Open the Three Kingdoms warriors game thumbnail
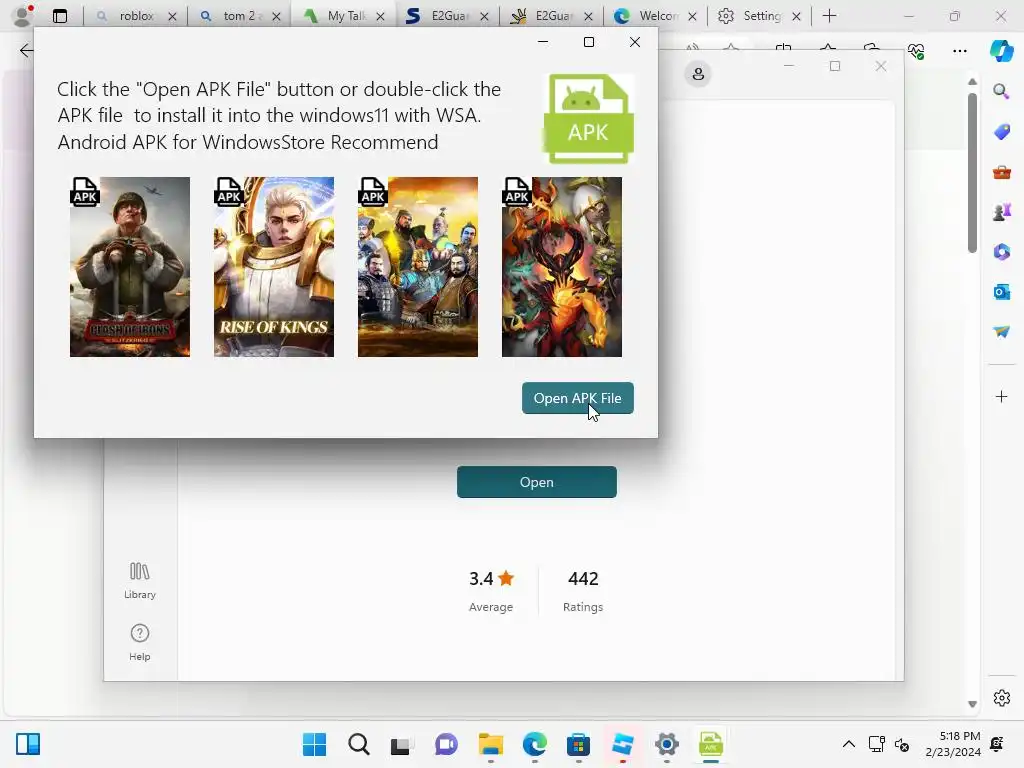1024x768 pixels. tap(418, 266)
